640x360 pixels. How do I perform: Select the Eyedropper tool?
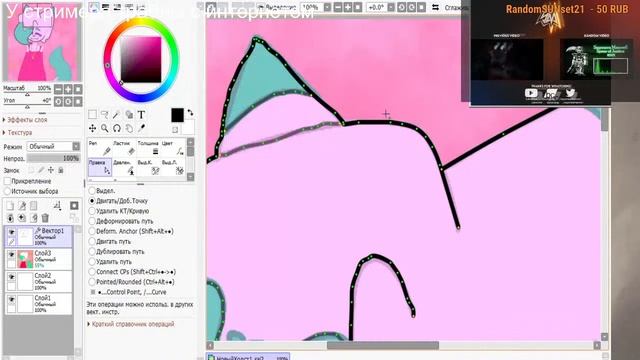(x=141, y=129)
